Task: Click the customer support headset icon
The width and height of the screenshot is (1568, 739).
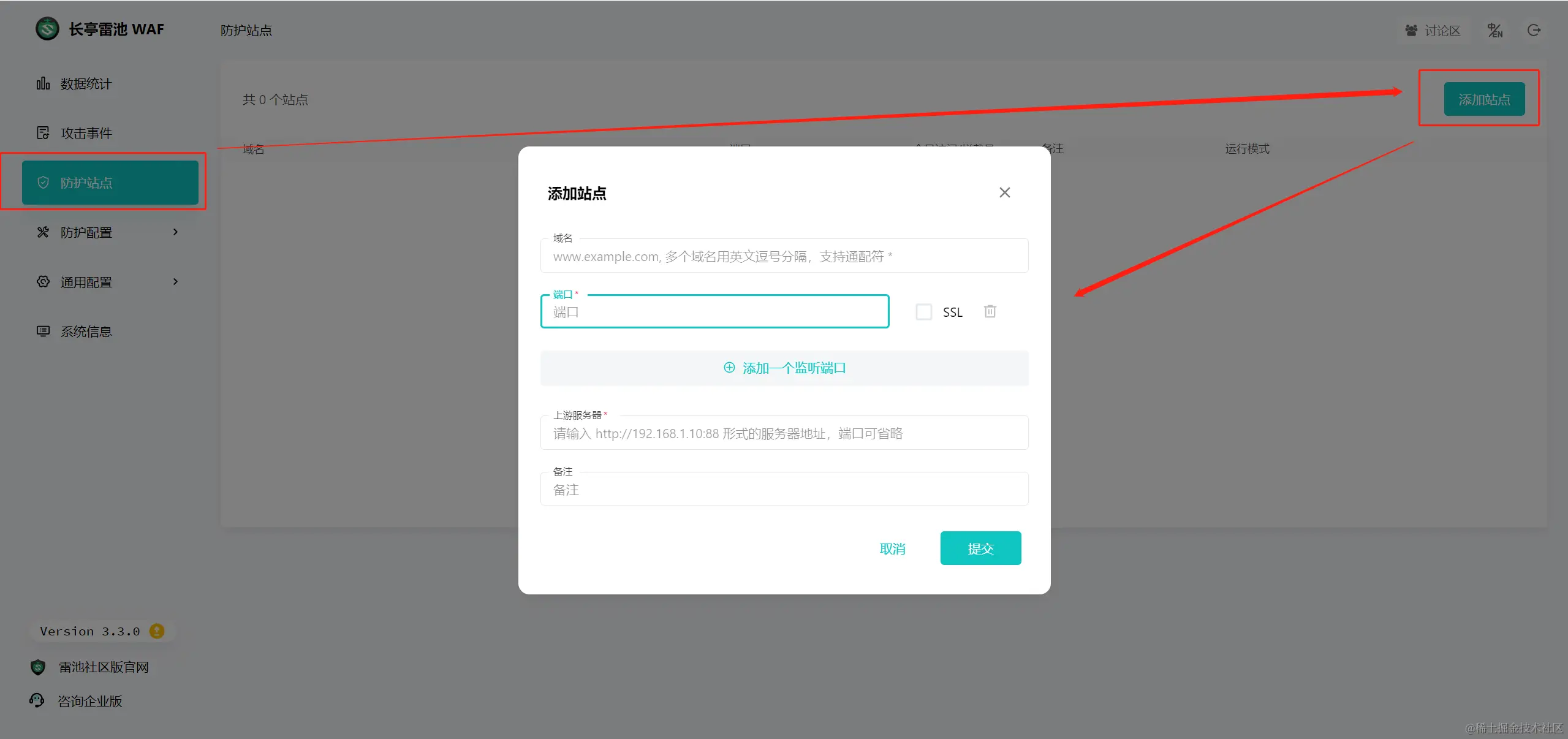Action: [37, 700]
